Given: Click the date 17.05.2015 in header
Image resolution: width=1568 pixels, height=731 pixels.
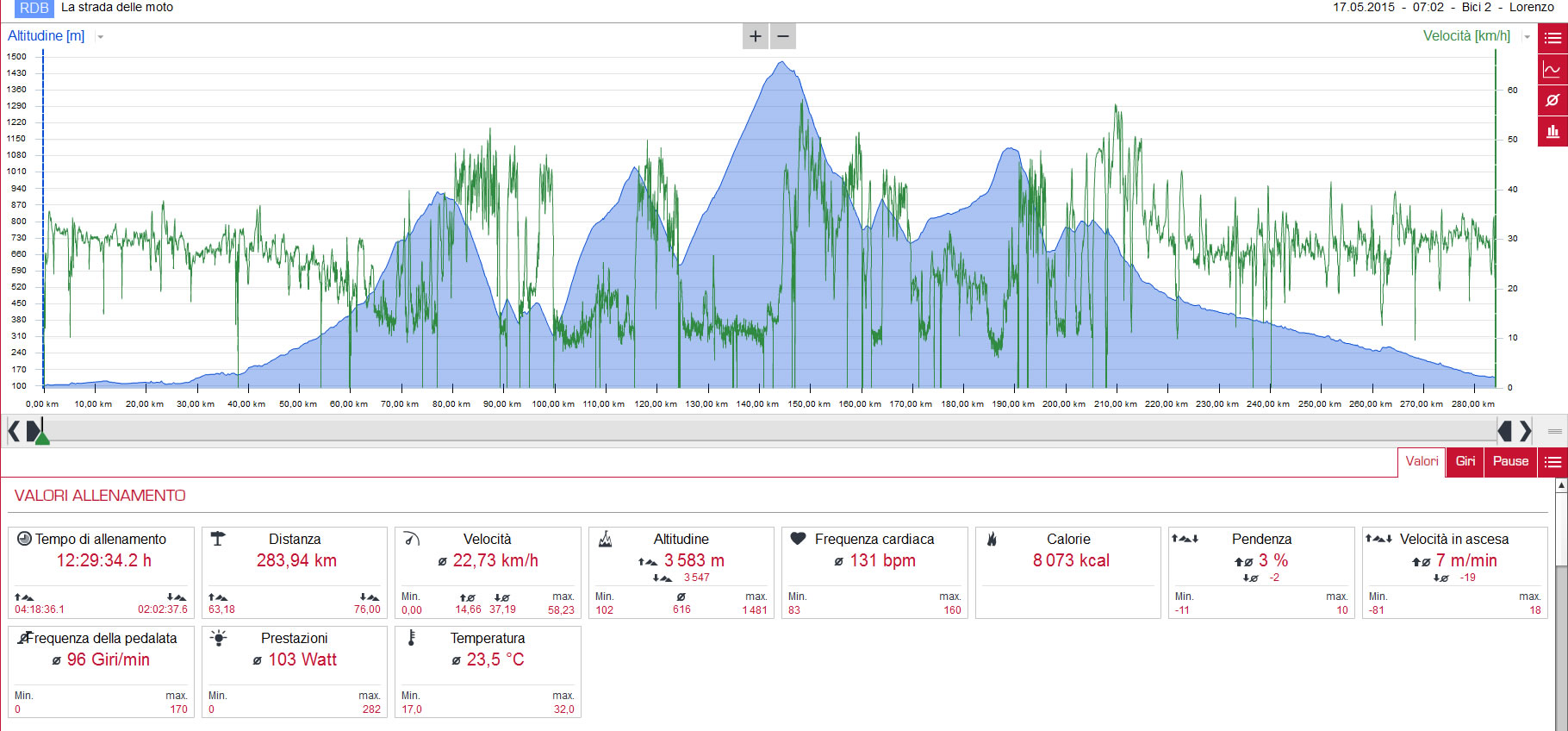Looking at the screenshot, I should click(1364, 7).
